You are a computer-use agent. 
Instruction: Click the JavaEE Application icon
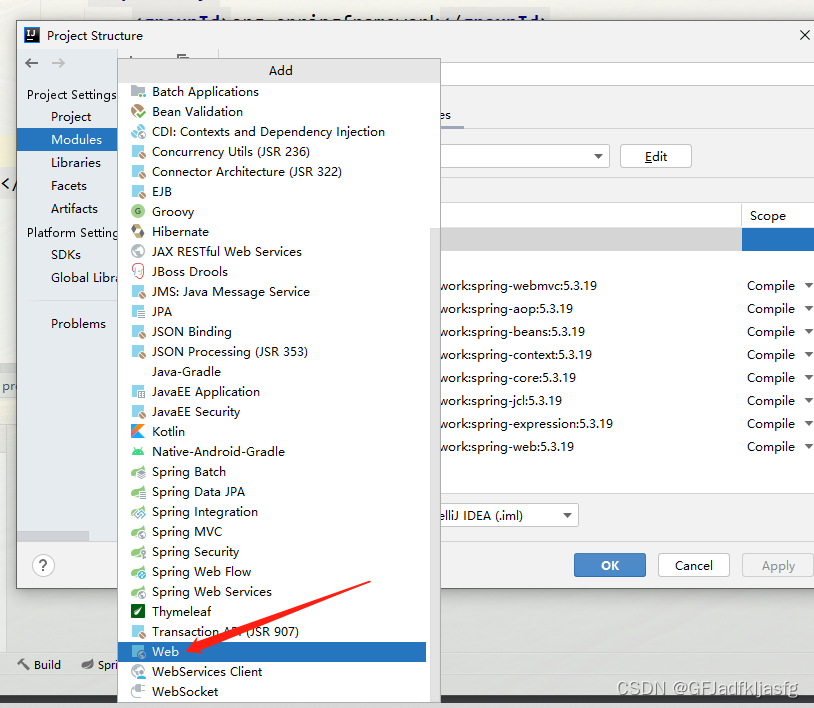(x=138, y=392)
